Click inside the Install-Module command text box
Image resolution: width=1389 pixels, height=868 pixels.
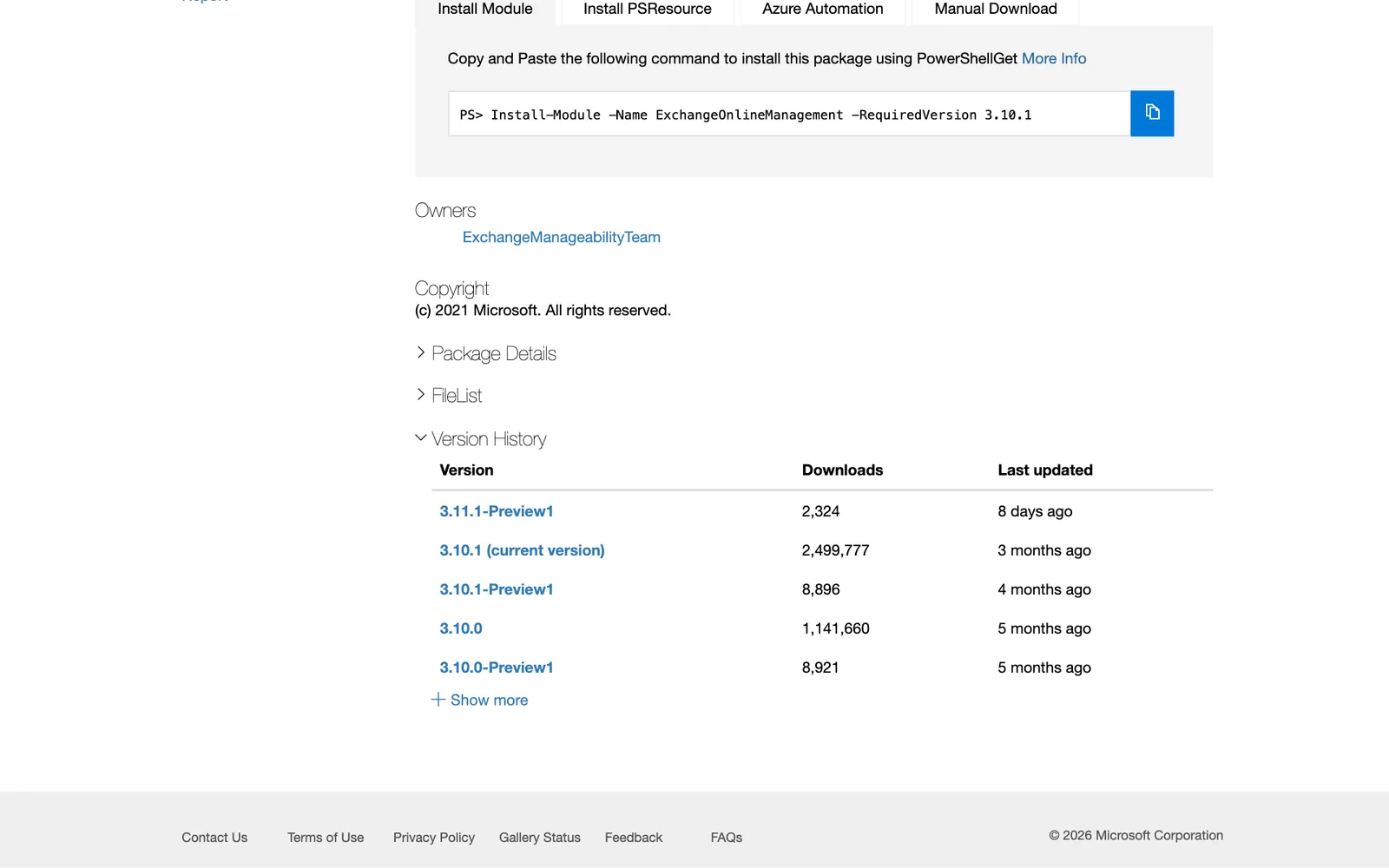pos(789,114)
